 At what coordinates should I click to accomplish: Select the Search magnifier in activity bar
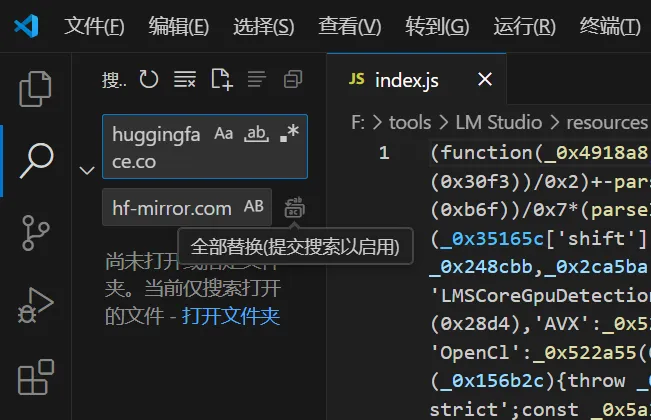click(36, 161)
